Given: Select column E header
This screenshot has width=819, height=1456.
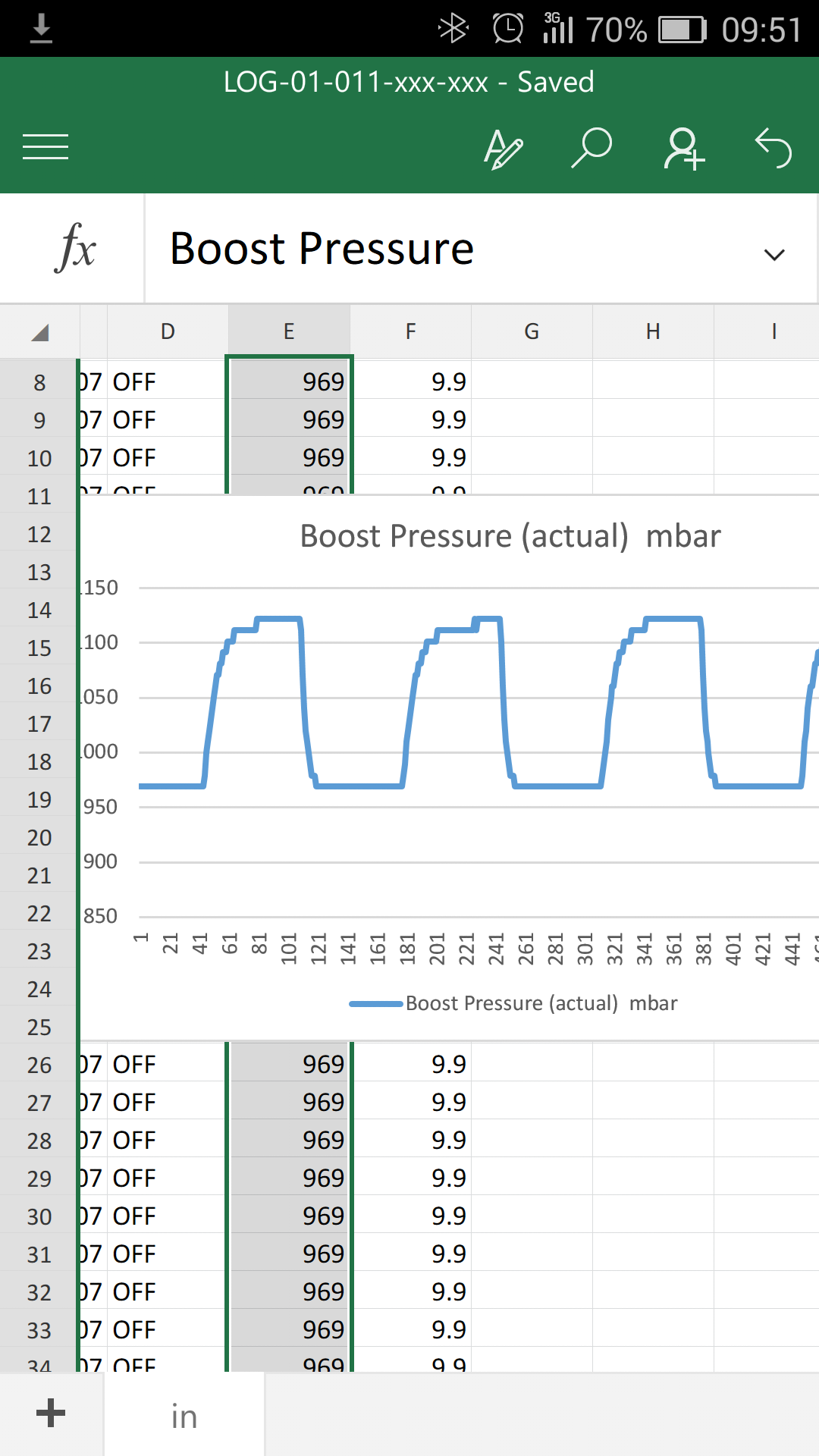Looking at the screenshot, I should (x=289, y=331).
